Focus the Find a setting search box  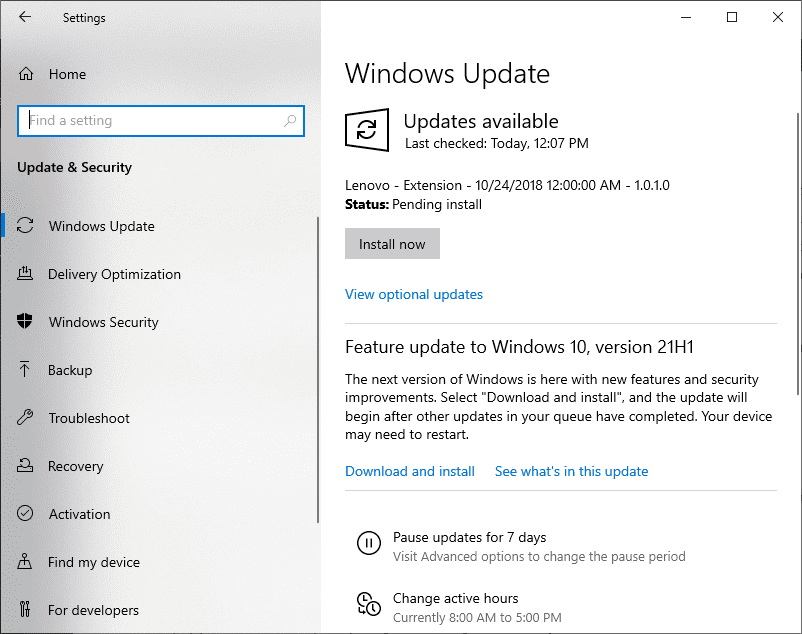(x=161, y=121)
